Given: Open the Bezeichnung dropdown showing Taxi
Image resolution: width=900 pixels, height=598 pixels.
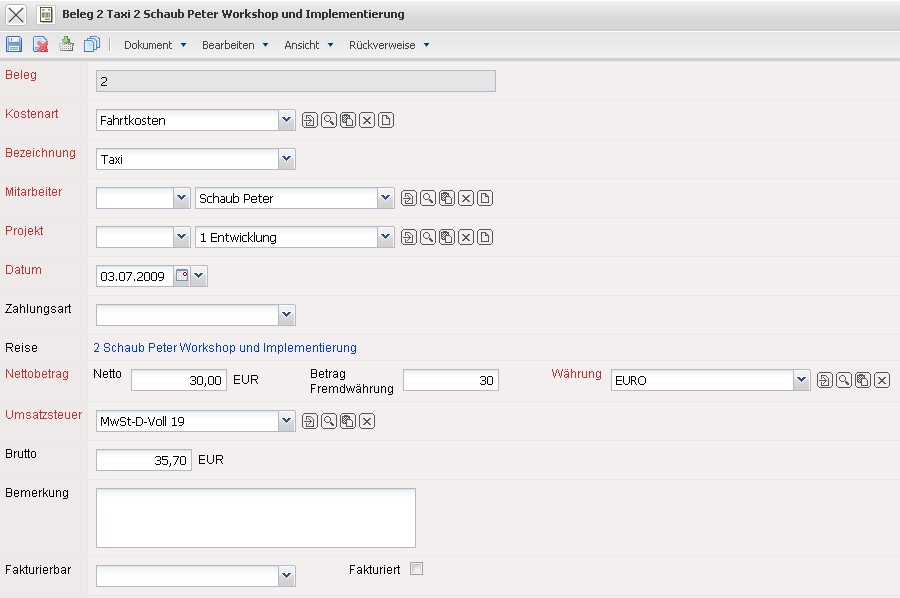Looking at the screenshot, I should coord(287,159).
